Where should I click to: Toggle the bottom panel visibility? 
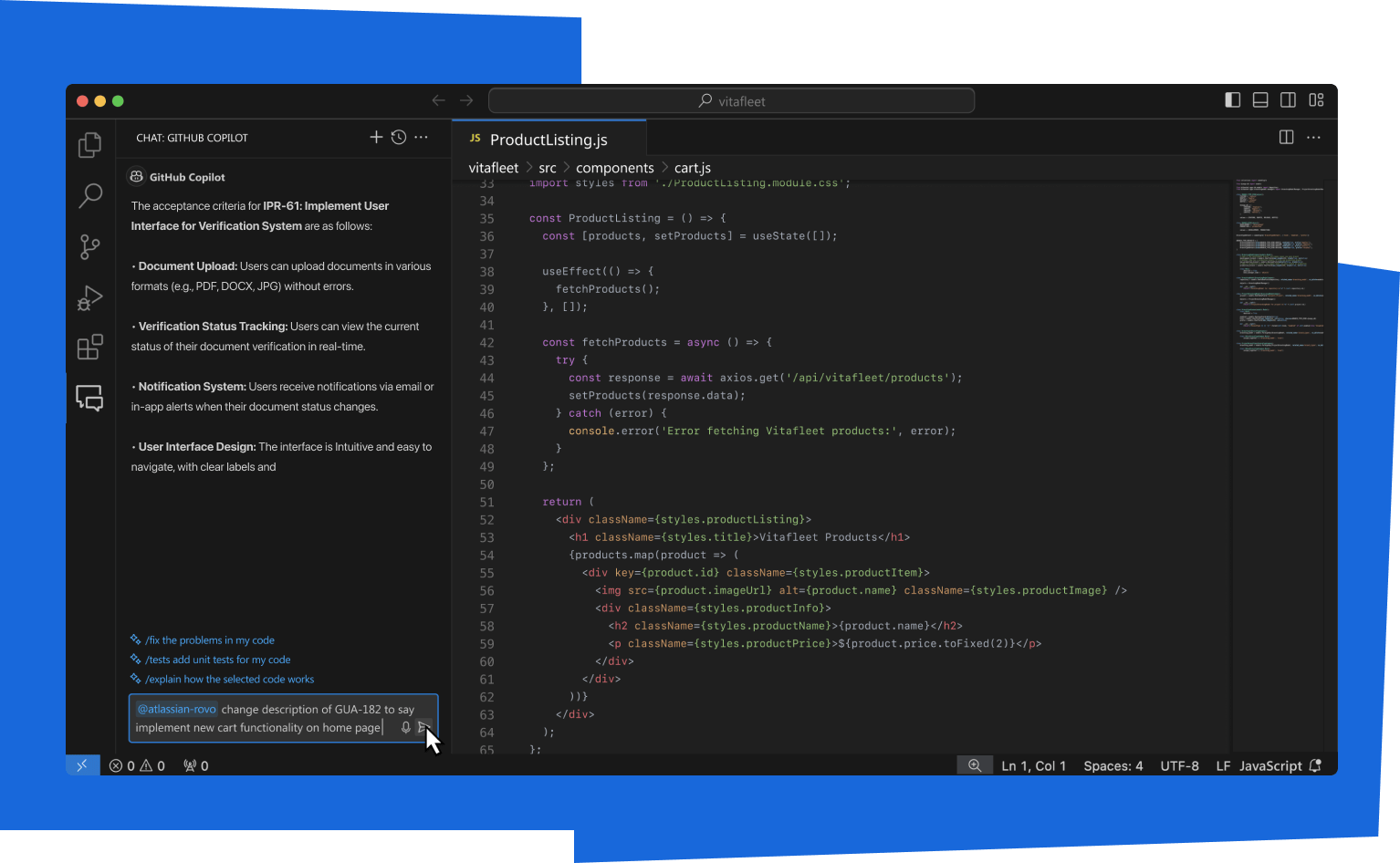1260,100
